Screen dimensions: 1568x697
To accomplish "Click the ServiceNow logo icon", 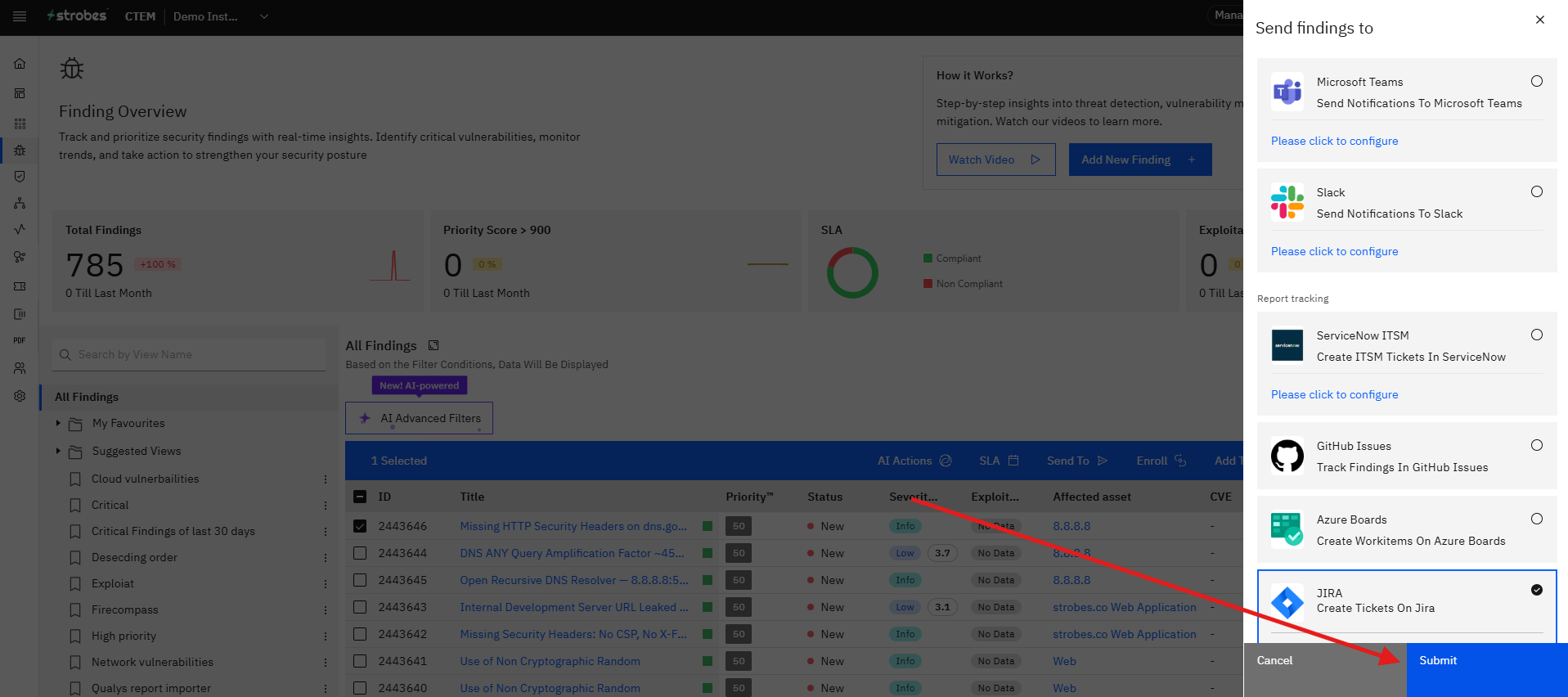I will click(x=1287, y=345).
